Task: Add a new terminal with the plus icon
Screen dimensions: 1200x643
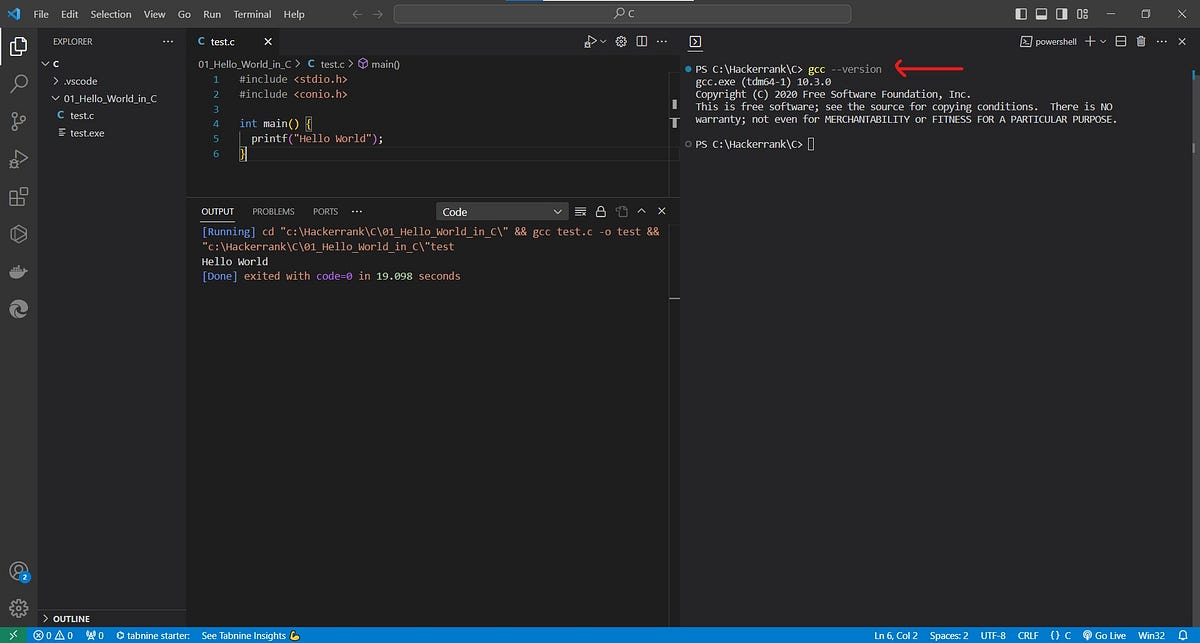Action: click(x=1091, y=41)
